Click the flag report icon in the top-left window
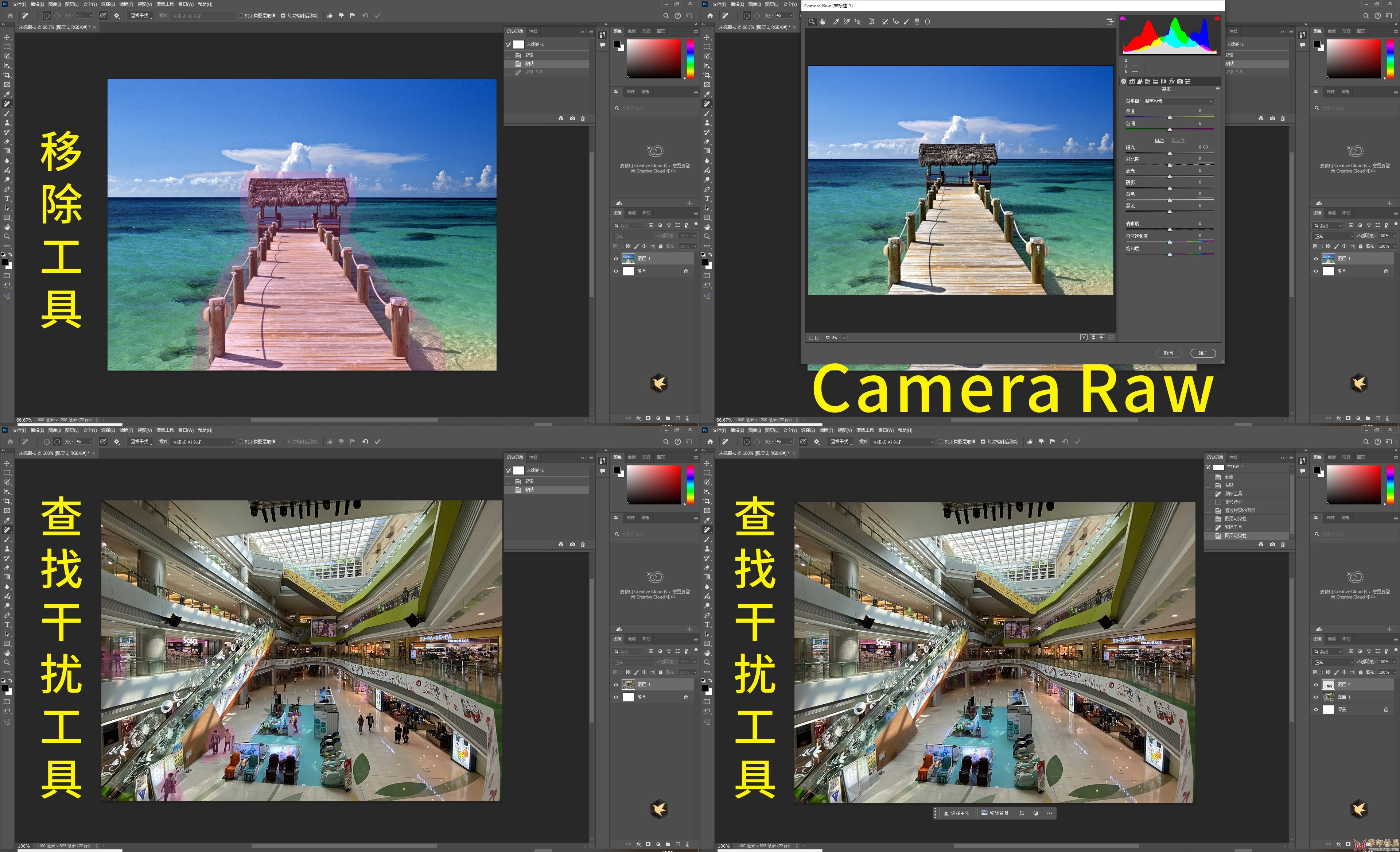 tap(352, 16)
